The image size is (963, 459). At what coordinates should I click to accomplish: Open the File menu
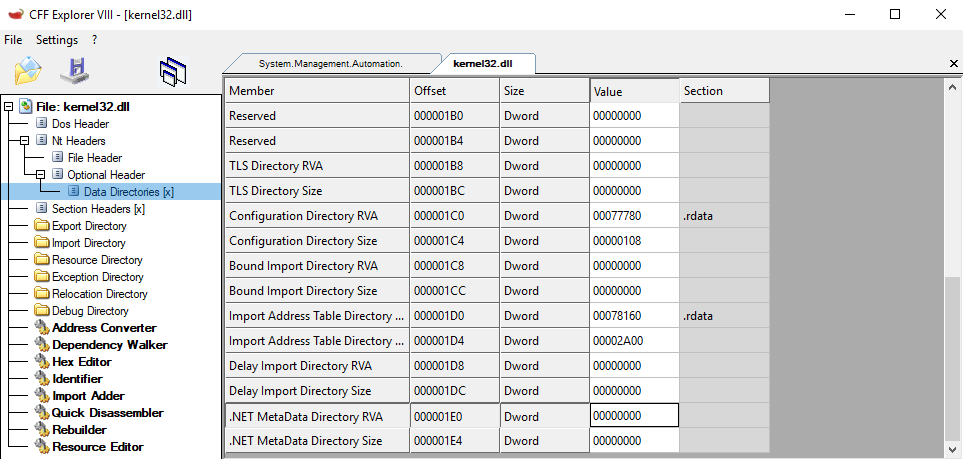point(13,40)
